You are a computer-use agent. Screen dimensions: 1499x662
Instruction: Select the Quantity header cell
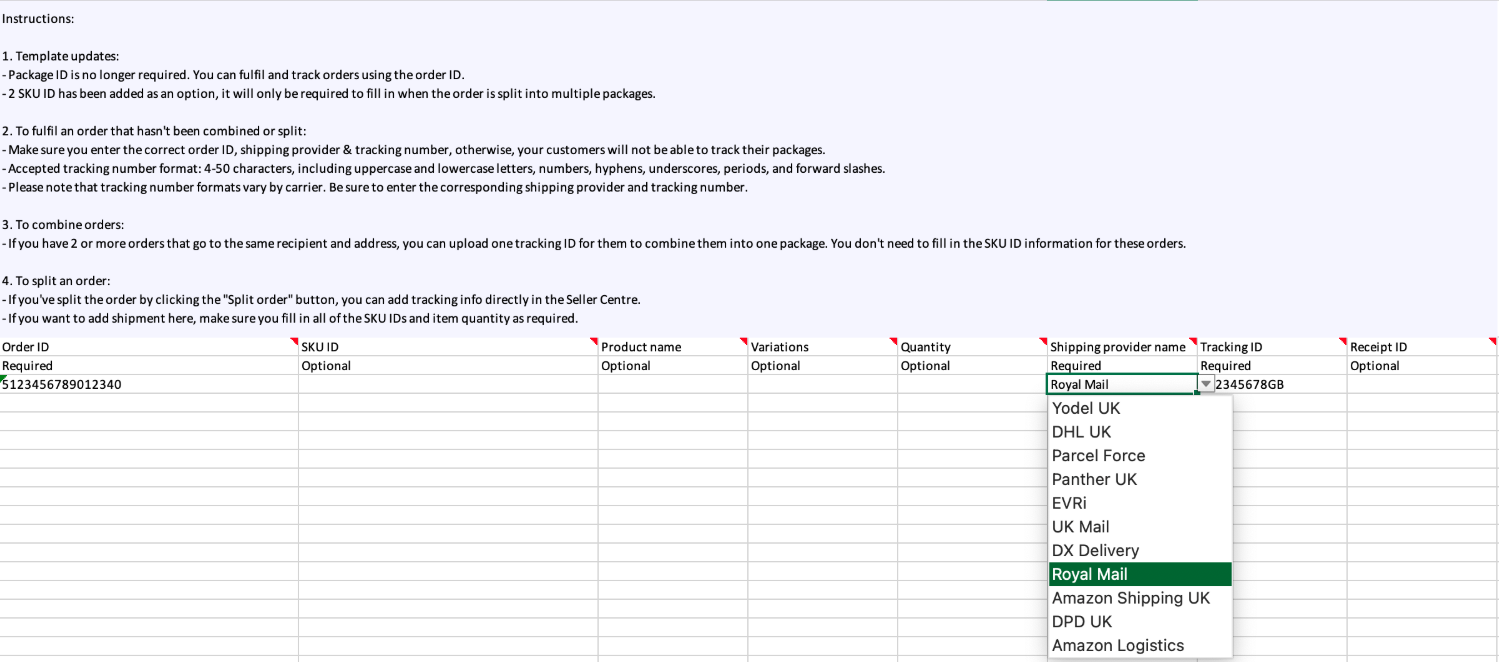tap(972, 347)
